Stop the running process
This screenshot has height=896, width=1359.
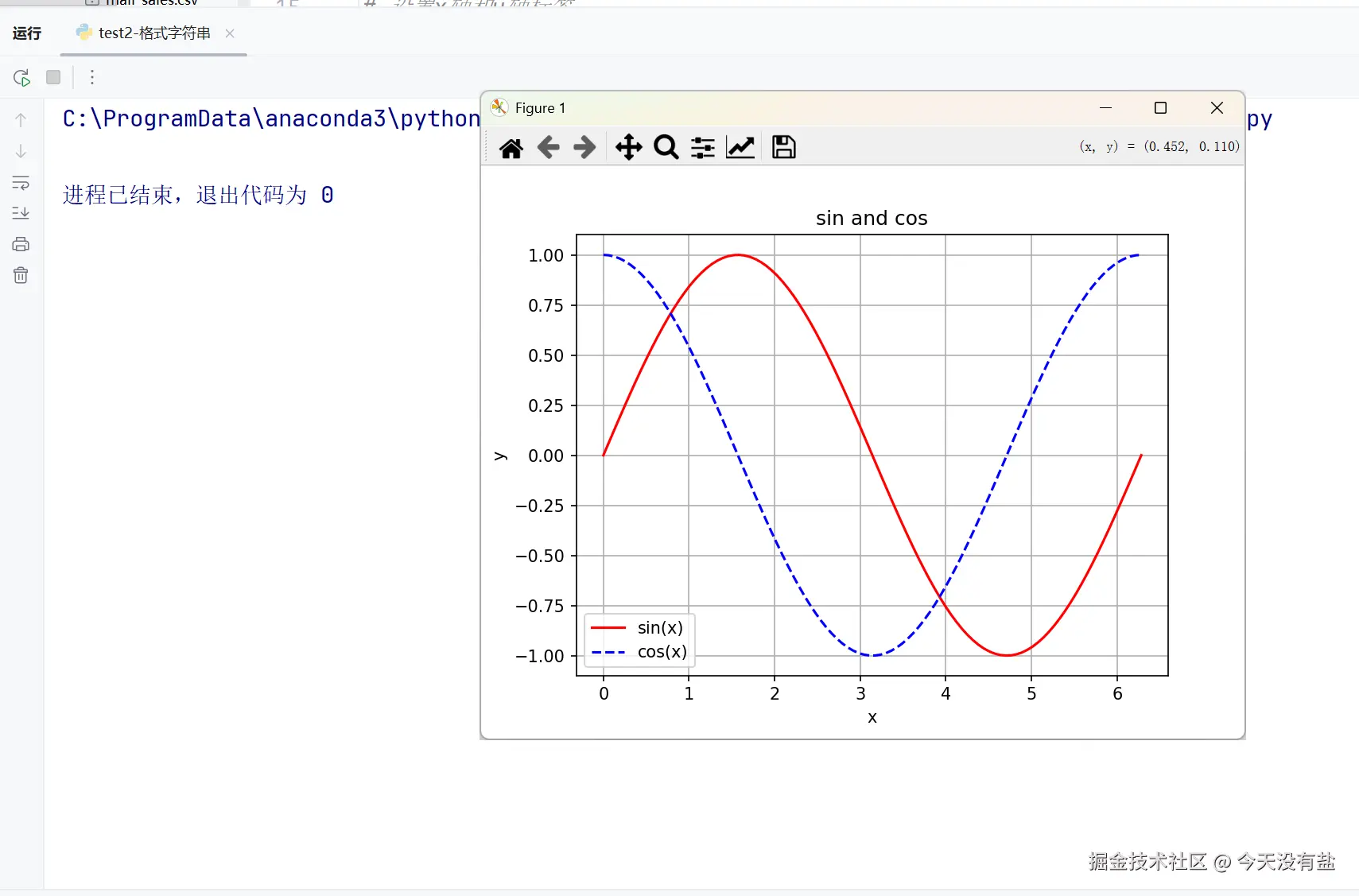[53, 77]
